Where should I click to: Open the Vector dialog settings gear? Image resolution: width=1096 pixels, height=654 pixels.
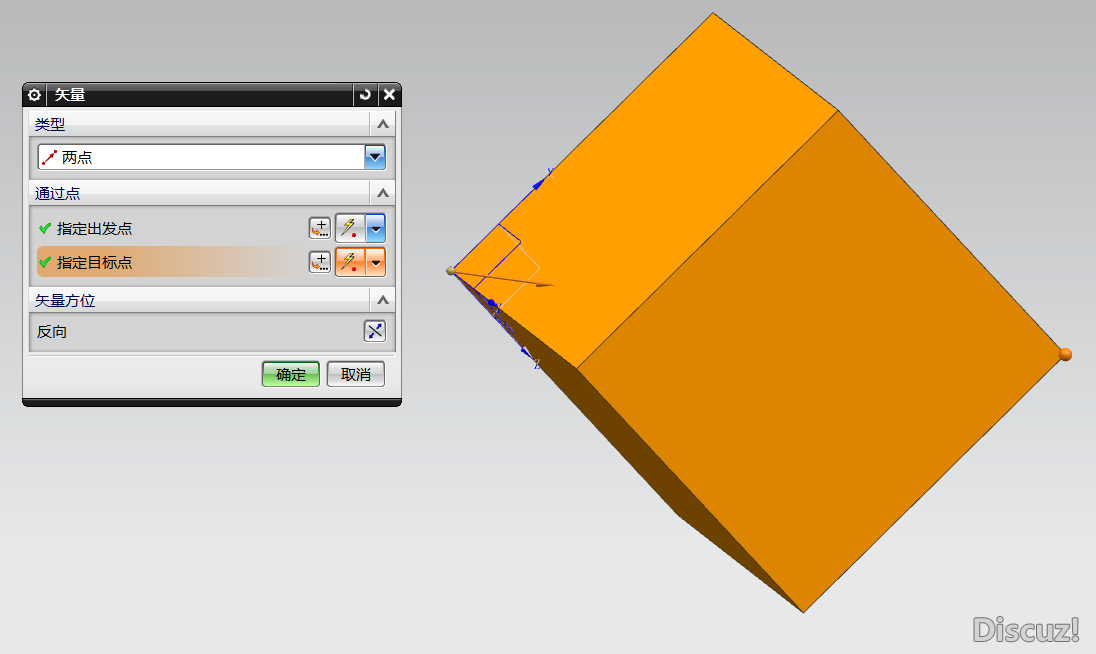(x=34, y=94)
